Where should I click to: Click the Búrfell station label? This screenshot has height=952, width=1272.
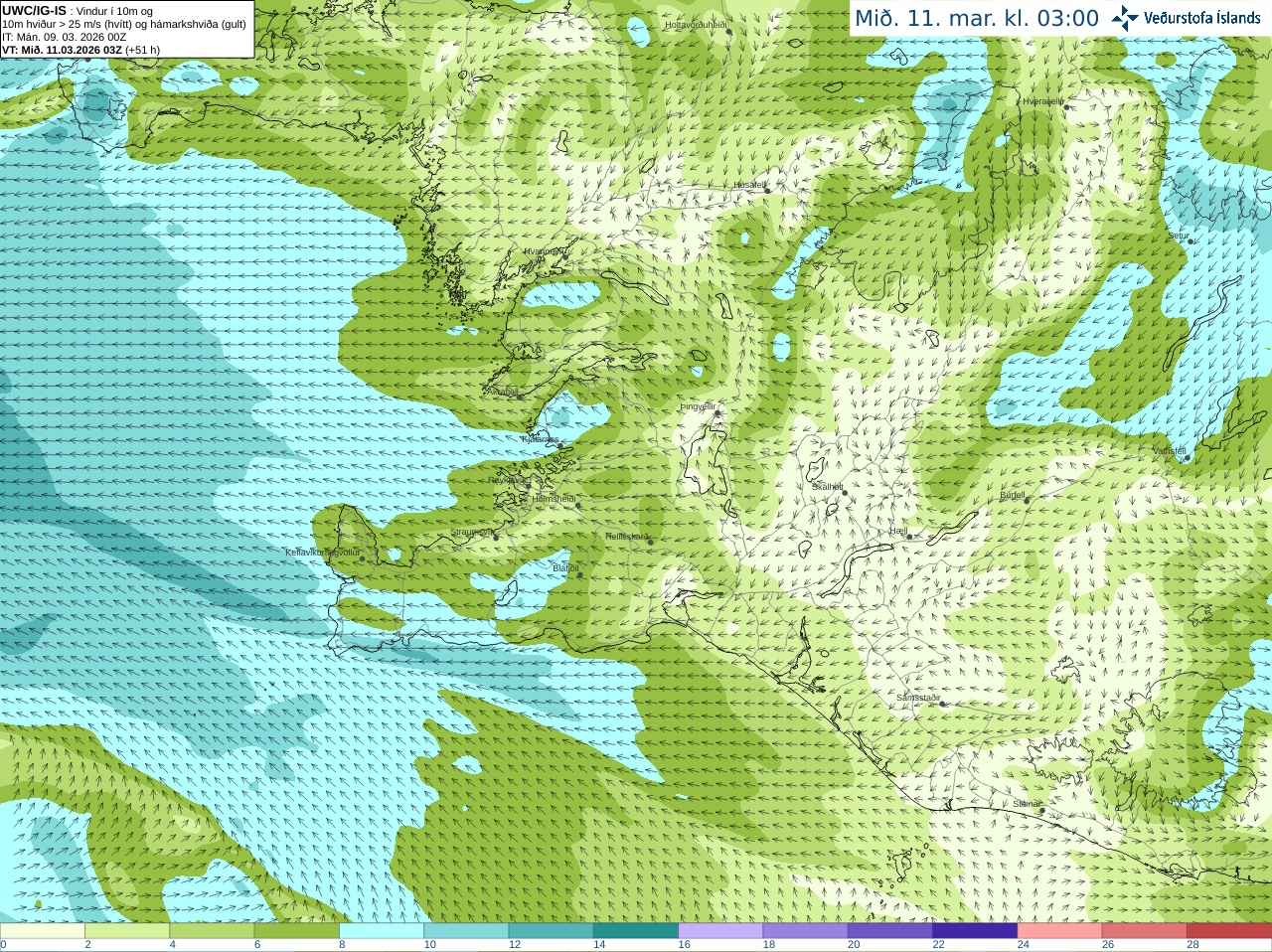pyautogui.click(x=1012, y=495)
